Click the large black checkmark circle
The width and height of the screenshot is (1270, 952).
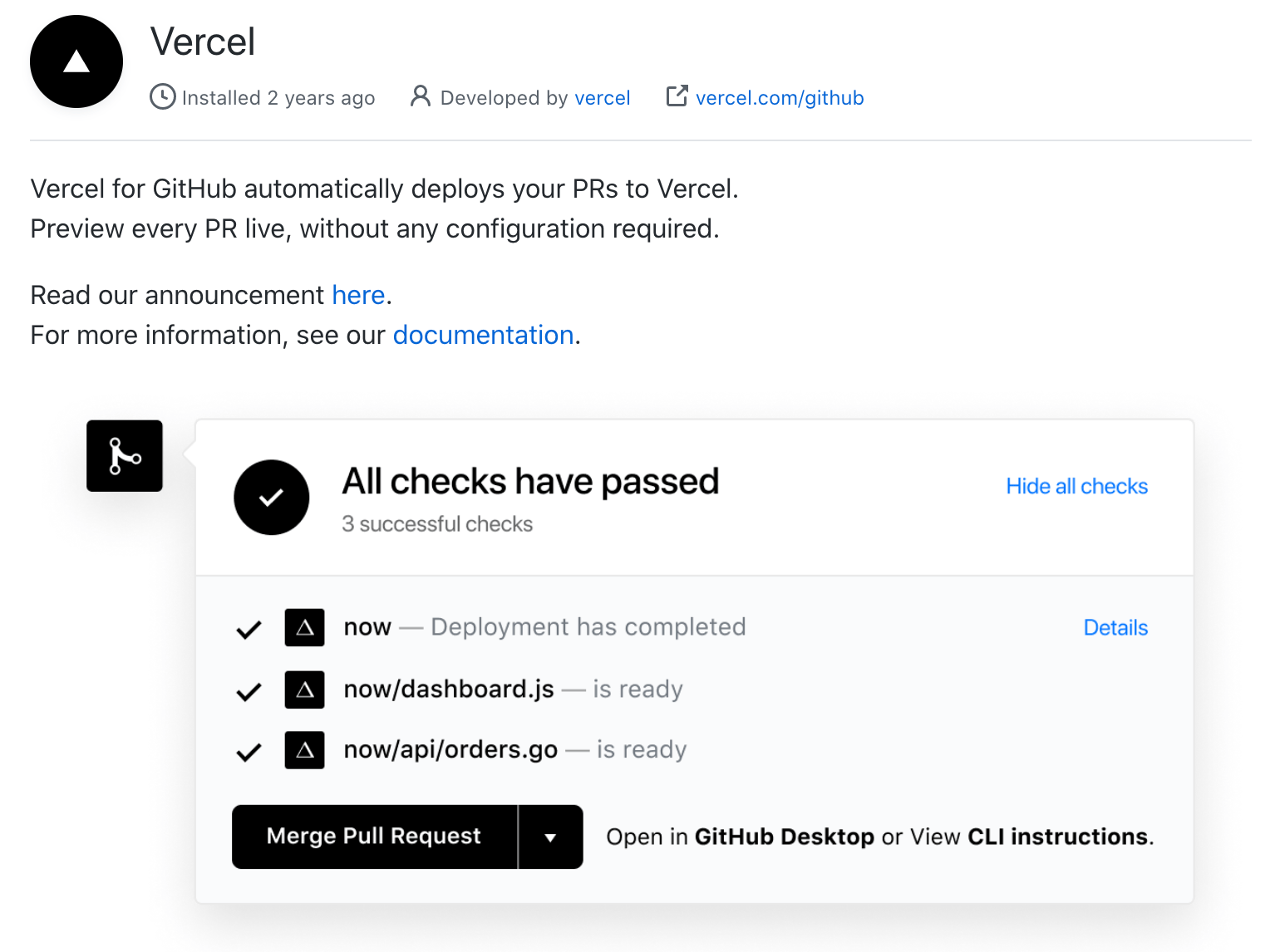pyautogui.click(x=272, y=498)
